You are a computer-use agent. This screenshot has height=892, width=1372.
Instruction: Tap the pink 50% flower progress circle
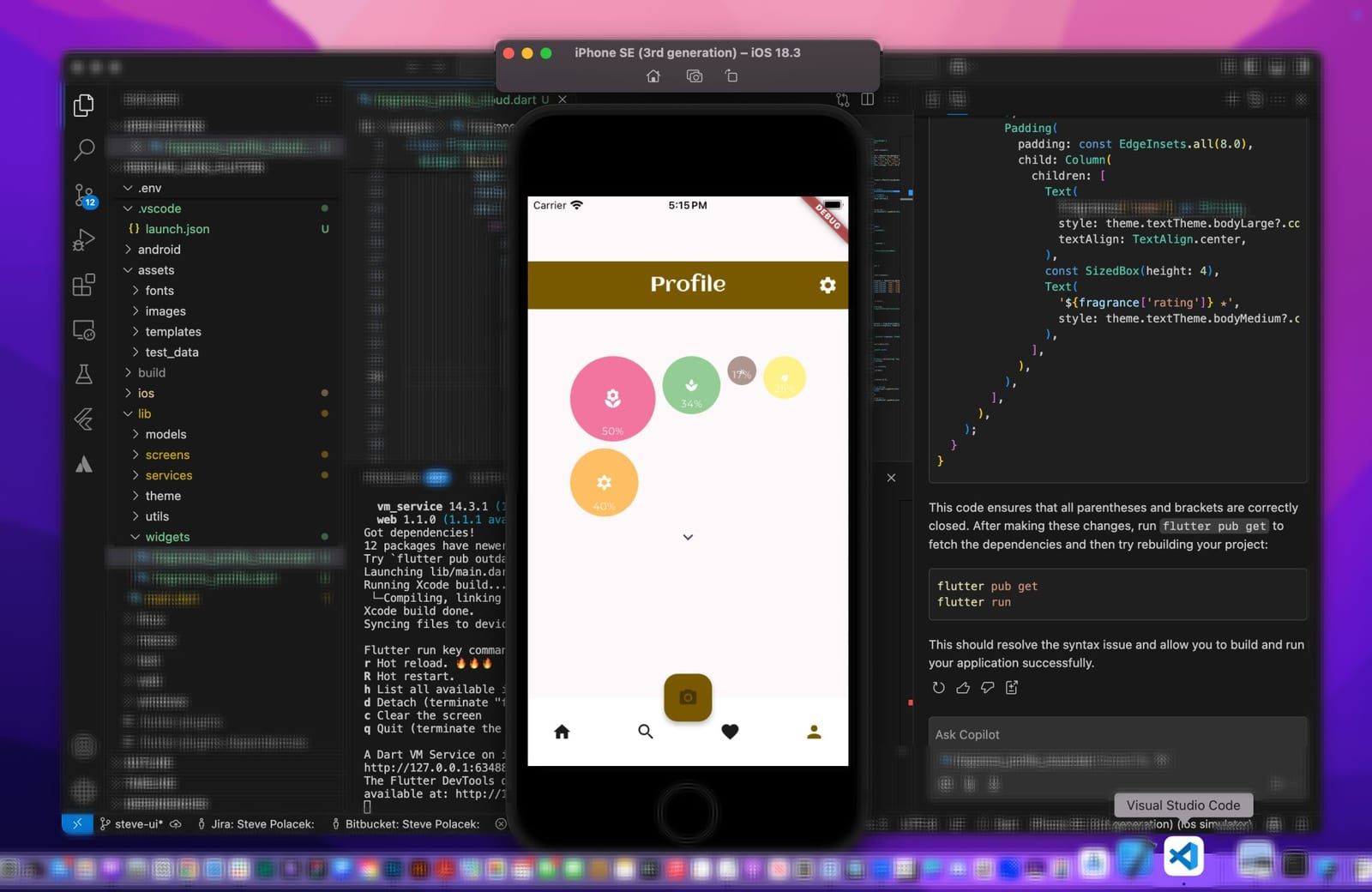(611, 398)
